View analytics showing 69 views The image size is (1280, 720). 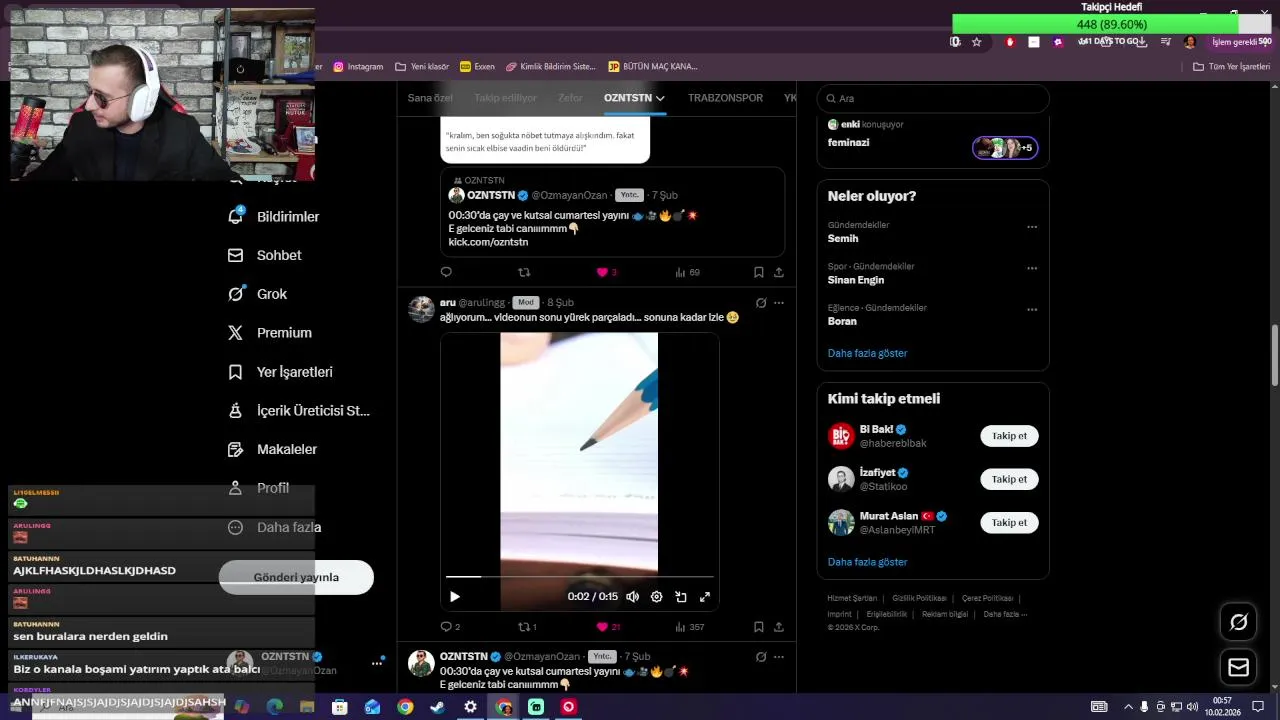point(688,272)
